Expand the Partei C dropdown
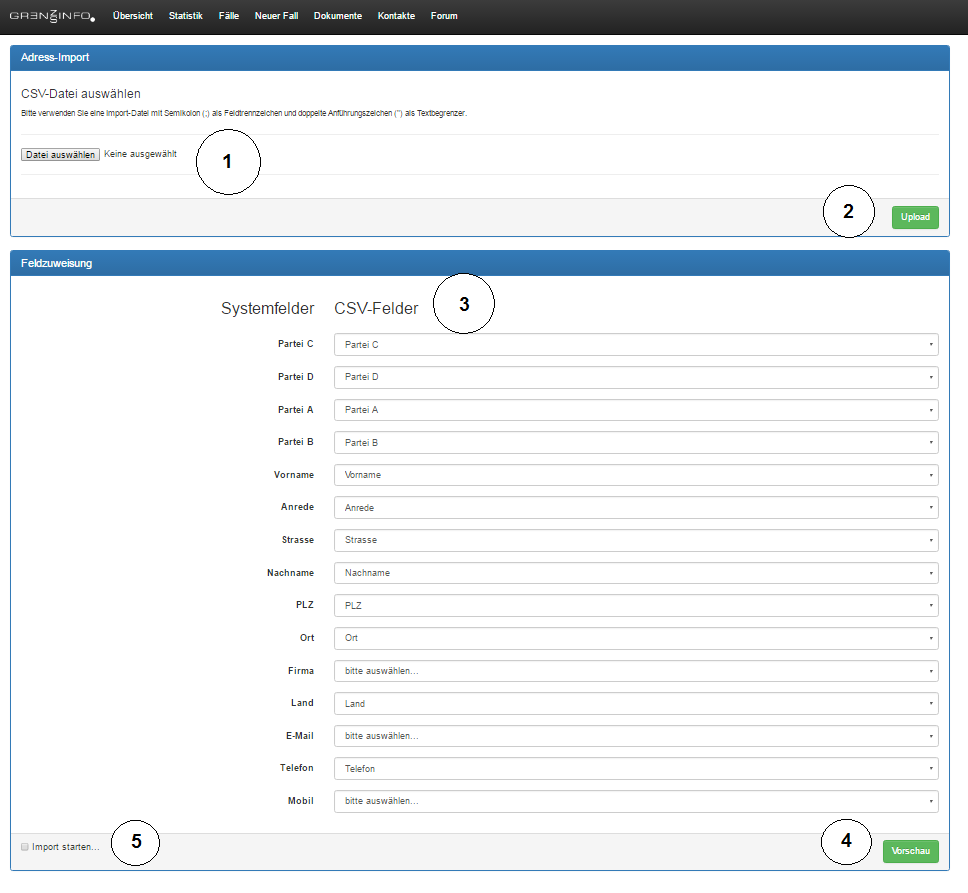 click(636, 345)
